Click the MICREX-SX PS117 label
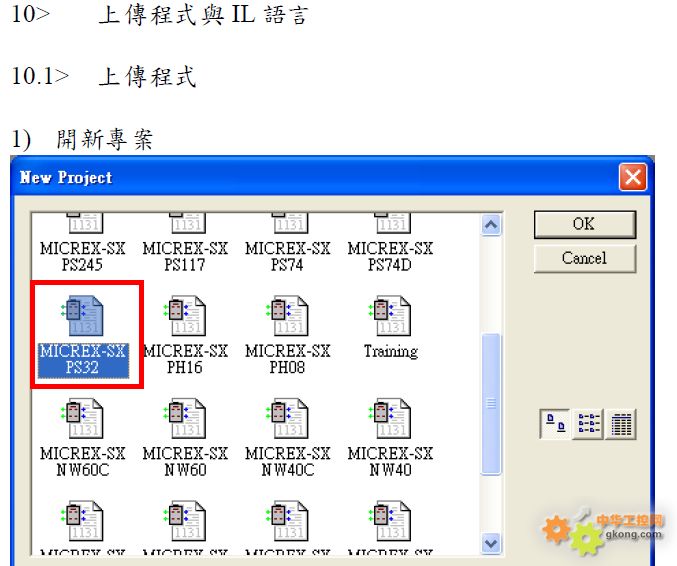Viewport: 677px width, 566px height. [185, 256]
